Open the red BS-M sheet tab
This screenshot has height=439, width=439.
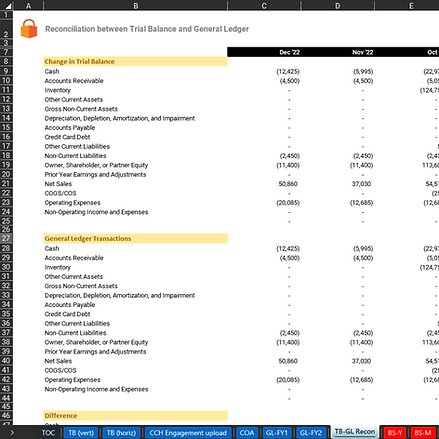pos(423,433)
